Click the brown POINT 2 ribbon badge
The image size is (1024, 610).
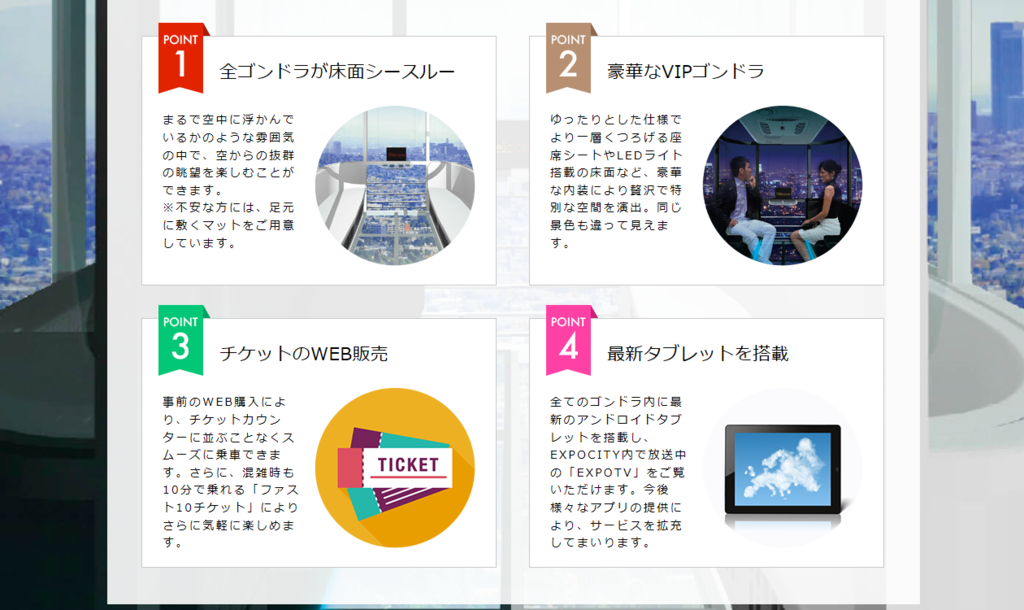[x=569, y=58]
